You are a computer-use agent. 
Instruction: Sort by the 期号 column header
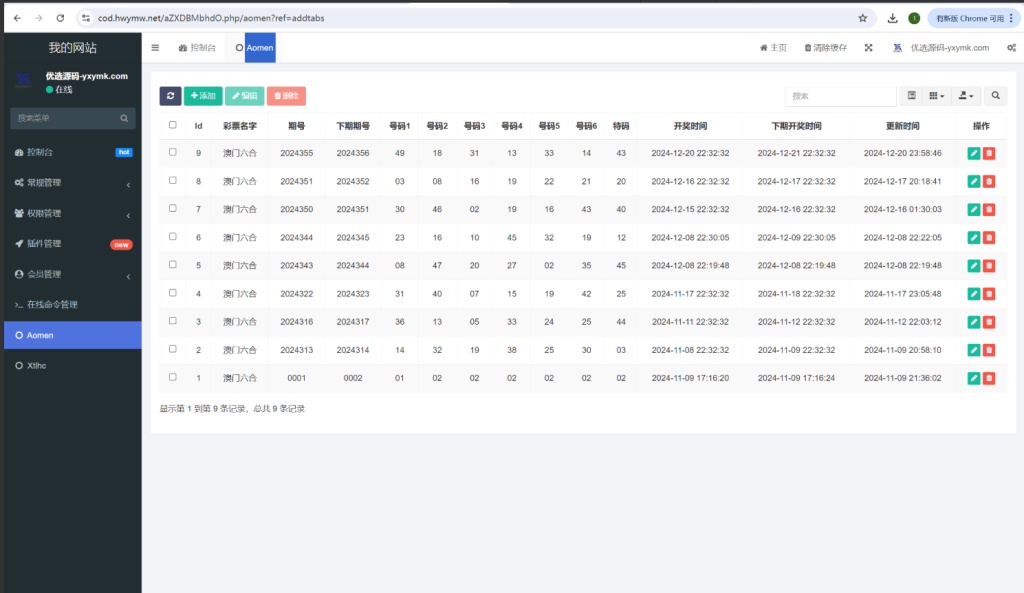296,126
